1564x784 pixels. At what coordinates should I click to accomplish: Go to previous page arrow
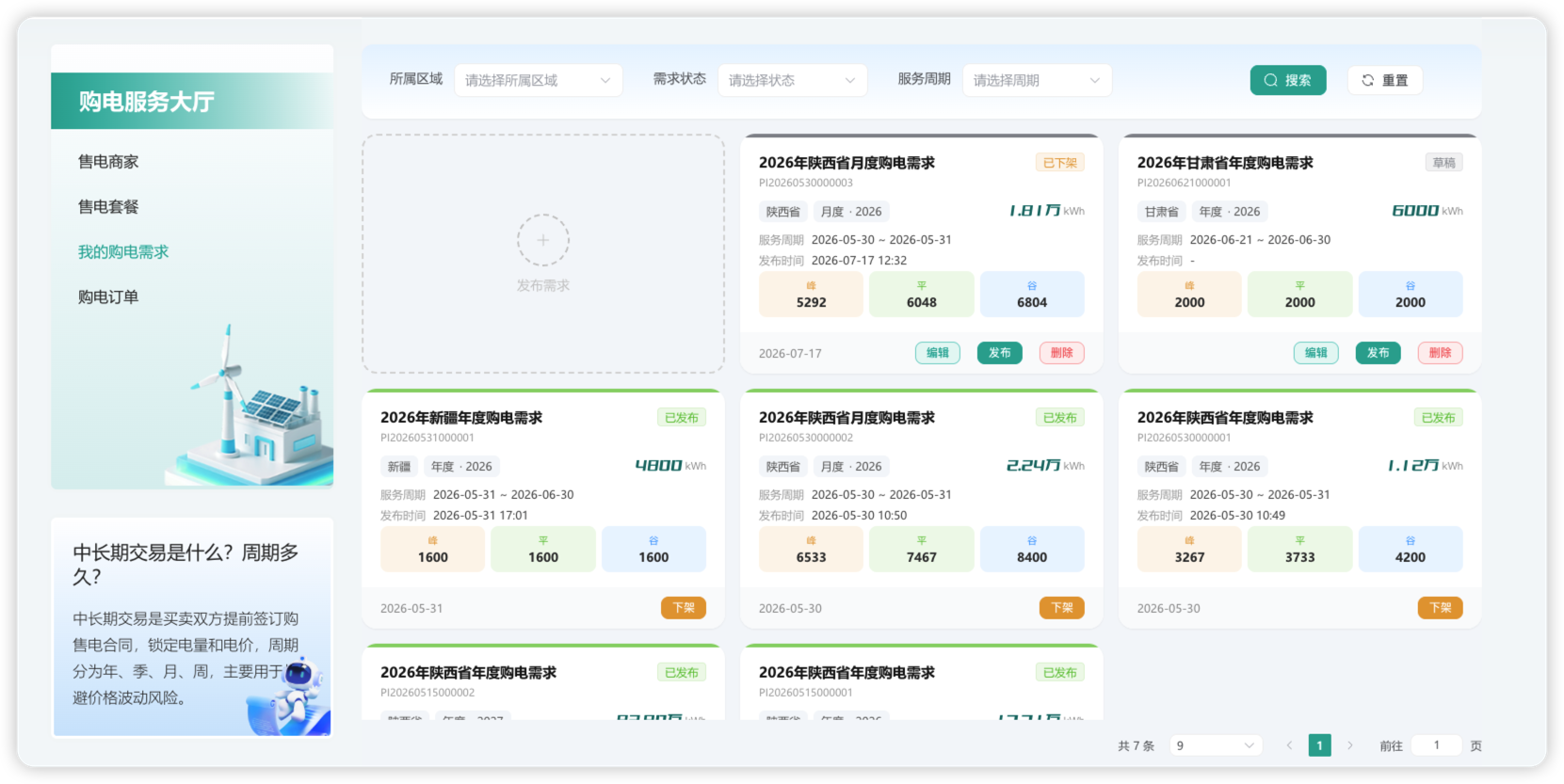click(x=1289, y=745)
